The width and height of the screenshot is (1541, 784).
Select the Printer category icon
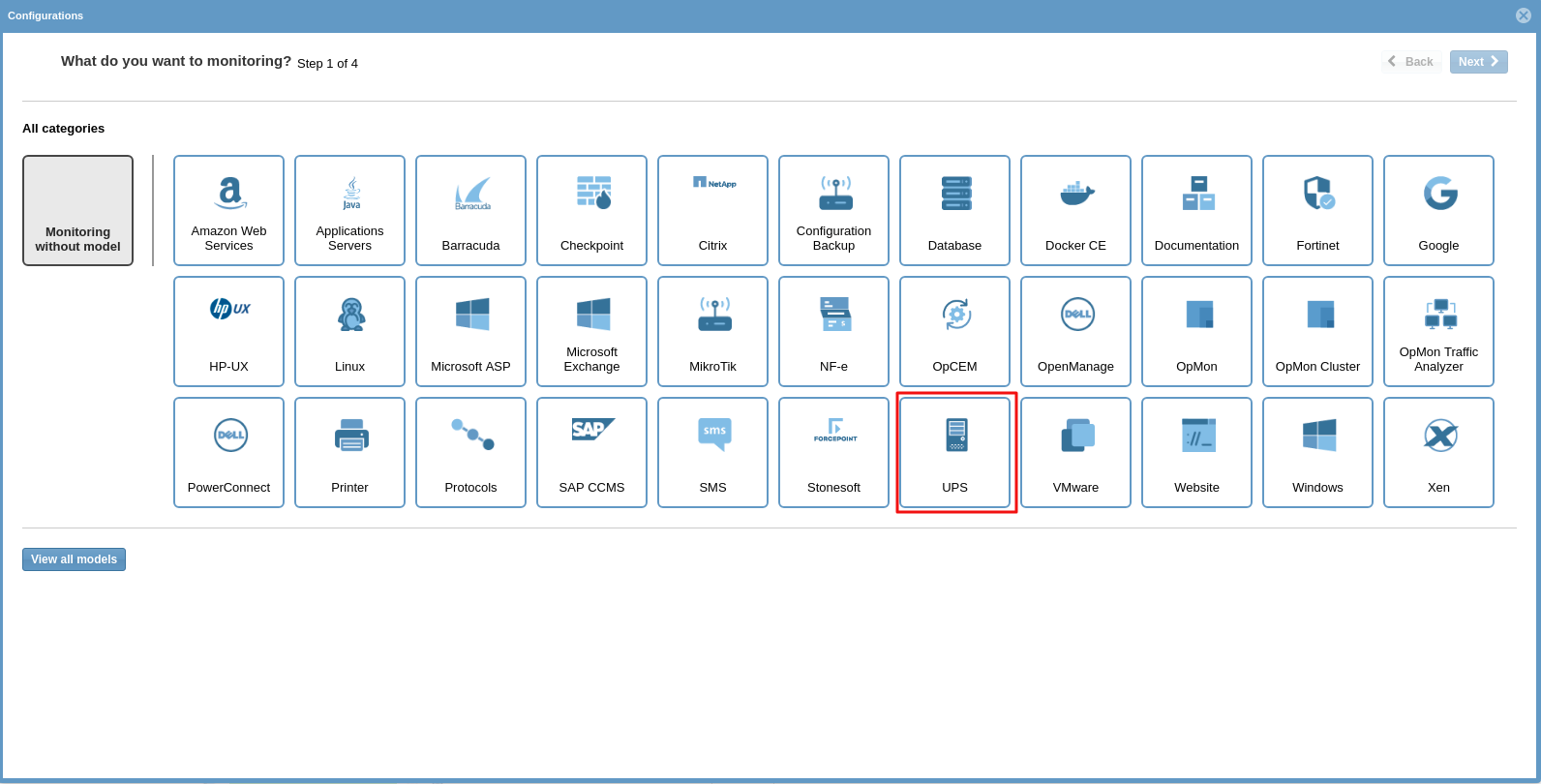point(349,437)
